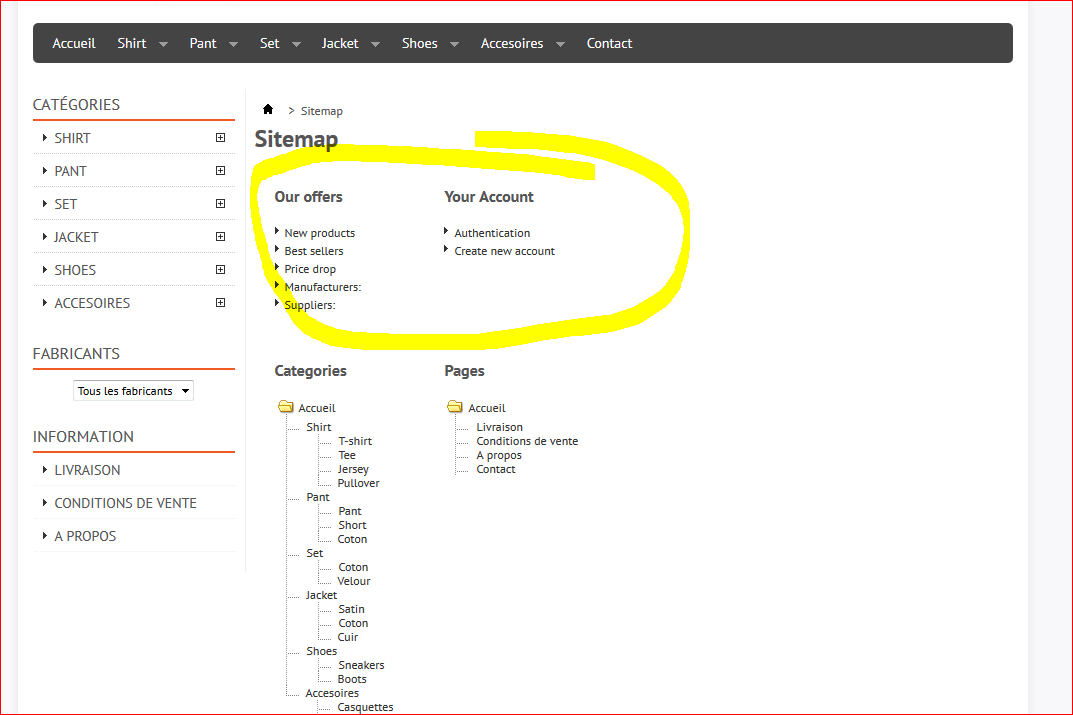
Task: Click Create new account link
Action: pyautogui.click(x=504, y=251)
